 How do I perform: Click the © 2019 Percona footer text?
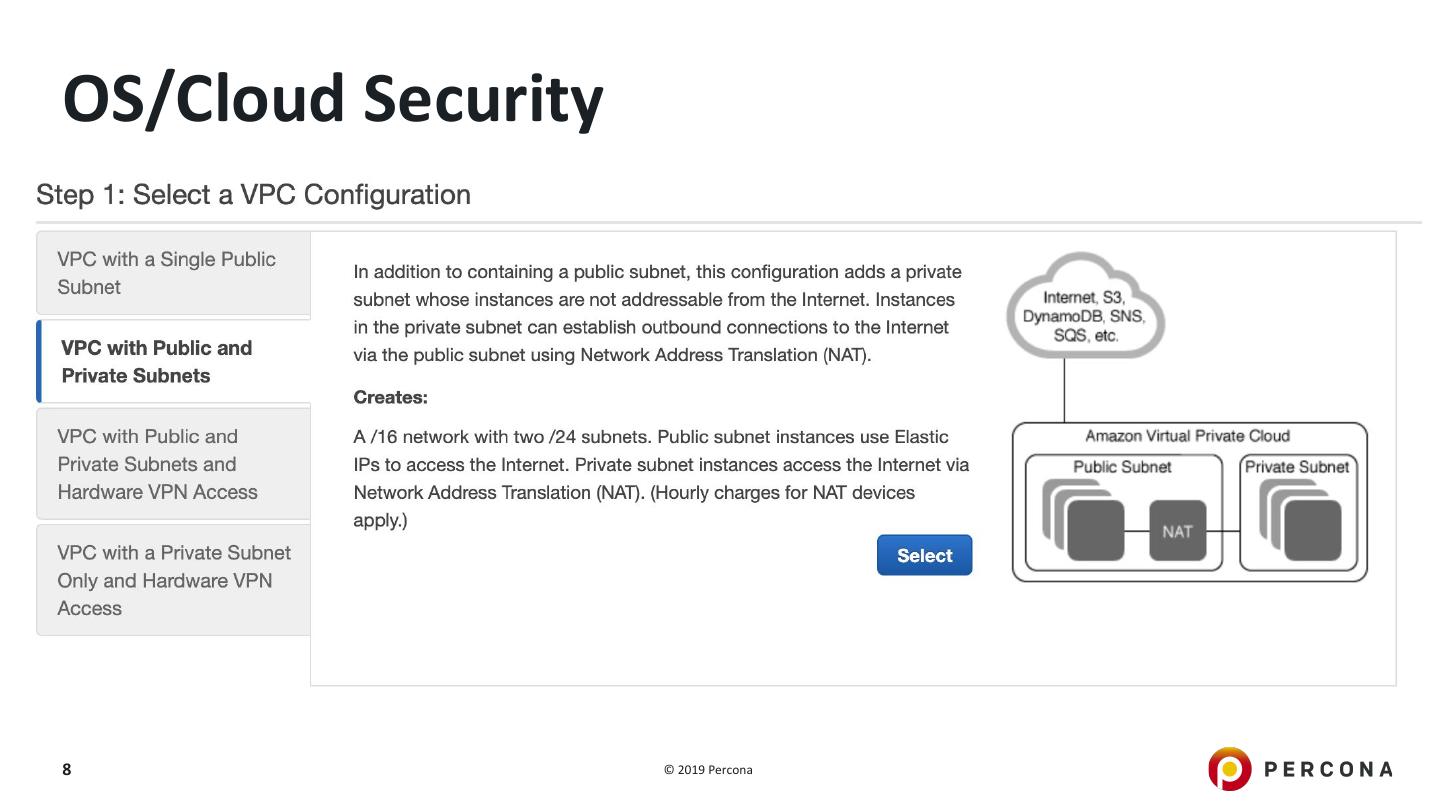pyautogui.click(x=708, y=770)
